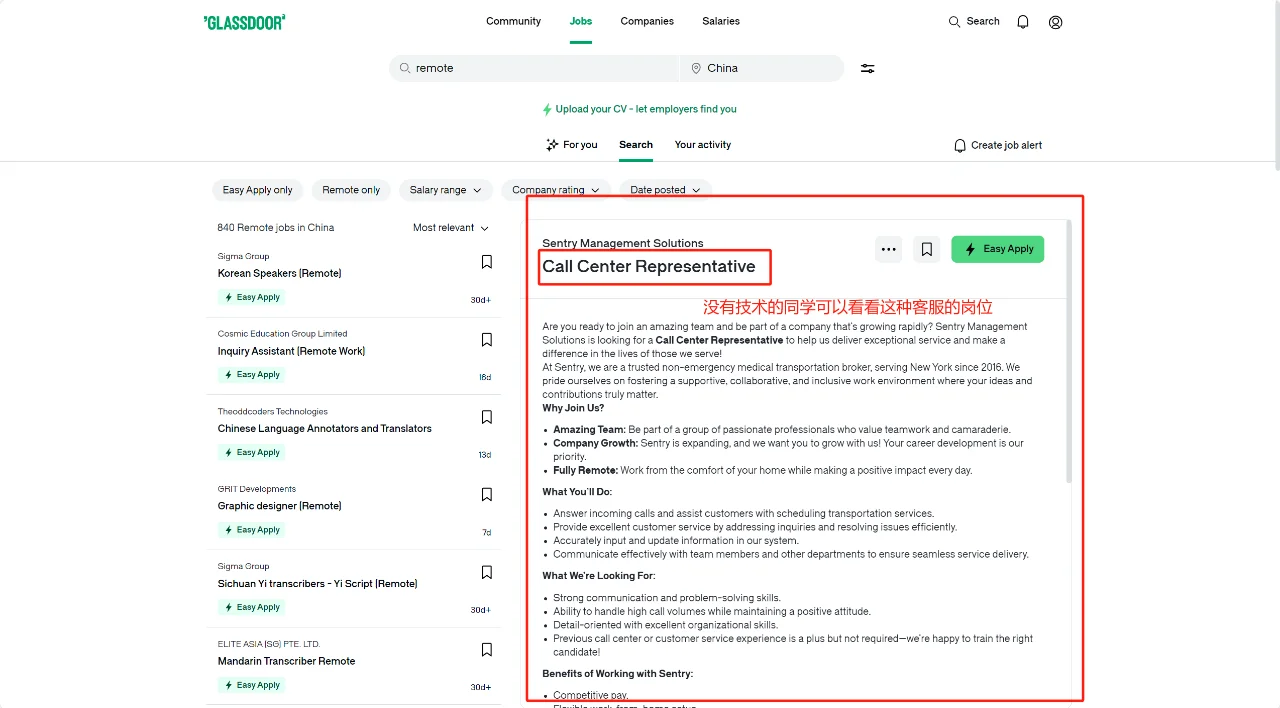Expand the Date posted dropdown
Screen dimensions: 1280x708
666,190
